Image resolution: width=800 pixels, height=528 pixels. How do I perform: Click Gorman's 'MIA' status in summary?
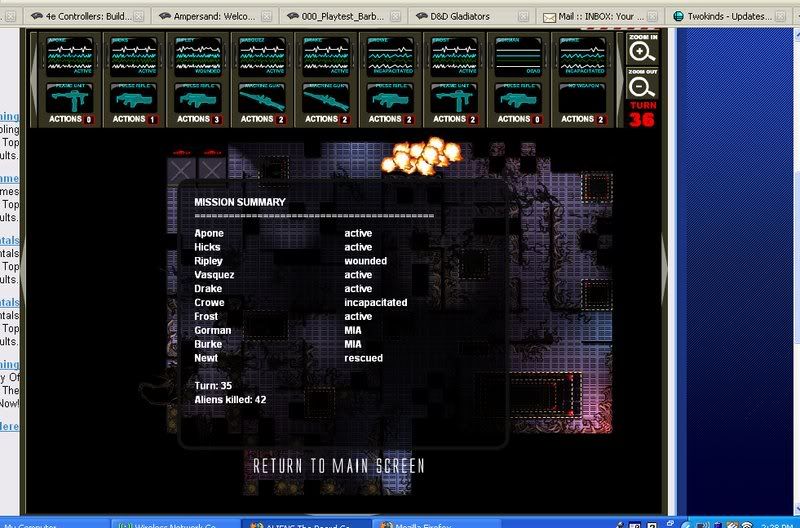point(353,330)
